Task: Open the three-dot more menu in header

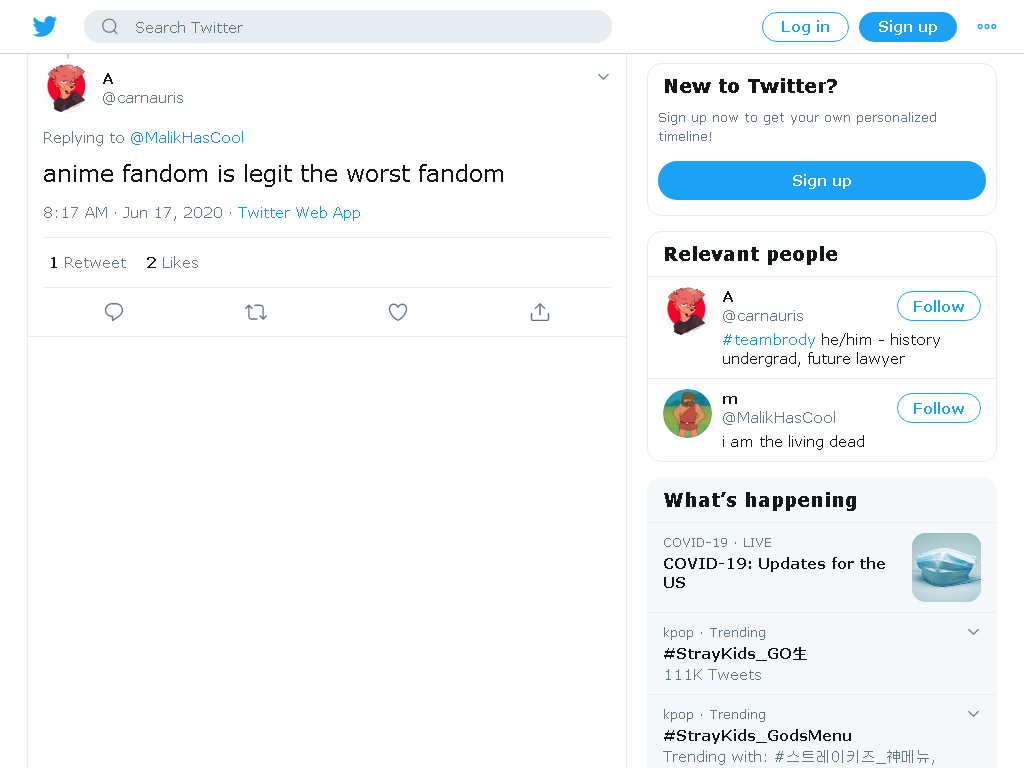Action: (x=986, y=27)
